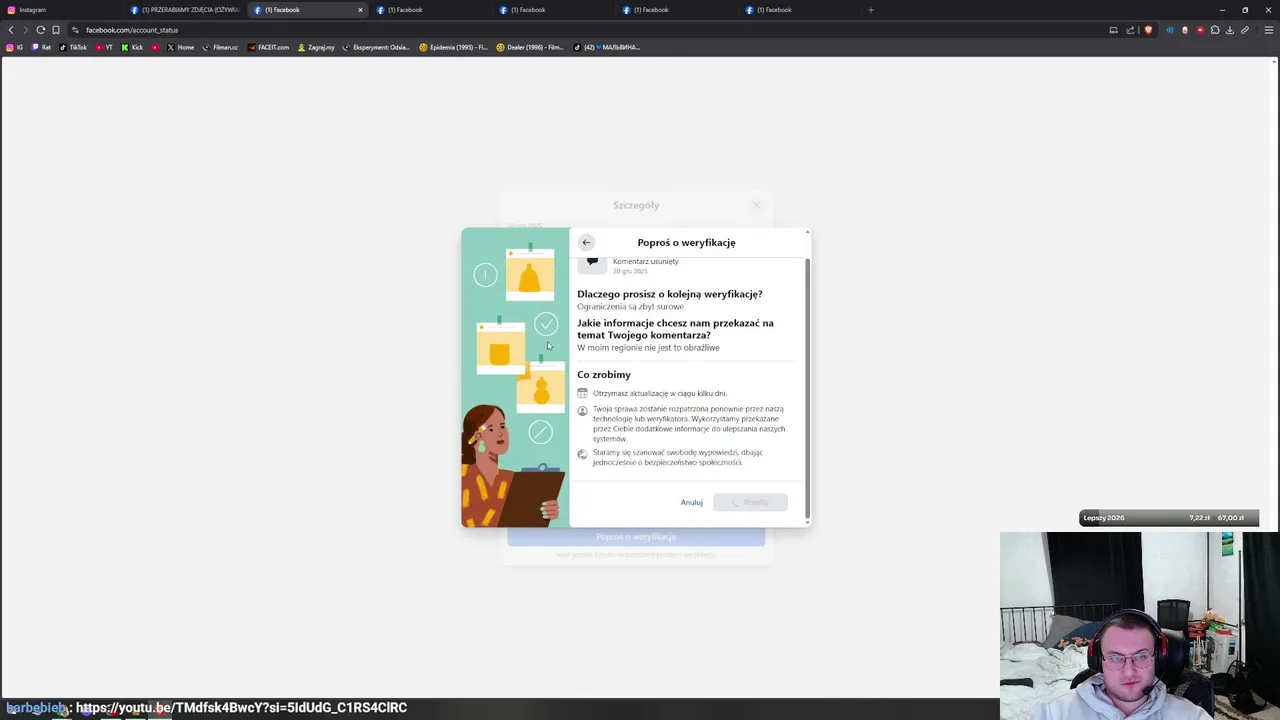The height and width of the screenshot is (720, 1280).
Task: Open the '(42) МАЛЬВИНА' TikTok bookmark
Action: (607, 47)
